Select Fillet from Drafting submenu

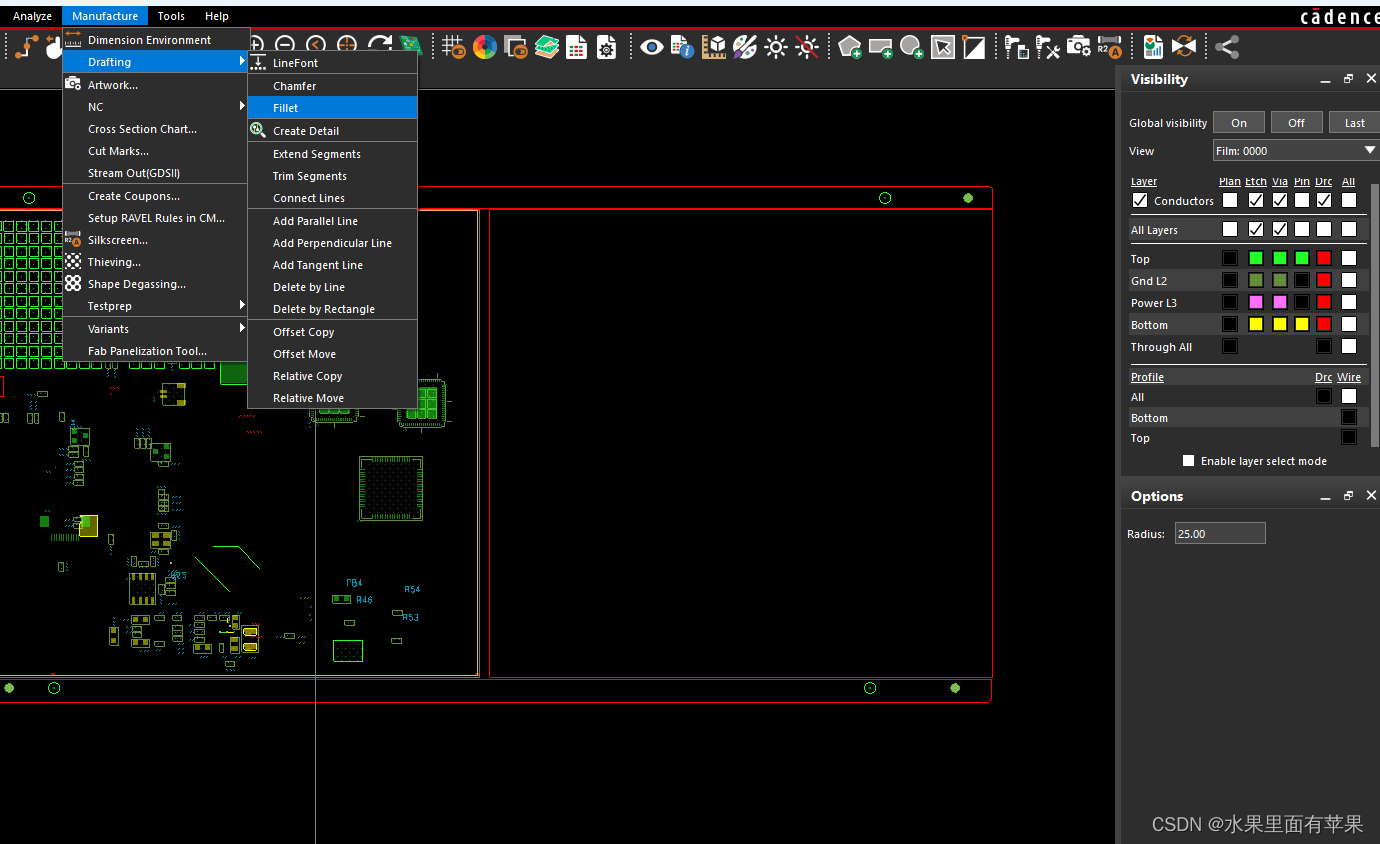click(286, 108)
